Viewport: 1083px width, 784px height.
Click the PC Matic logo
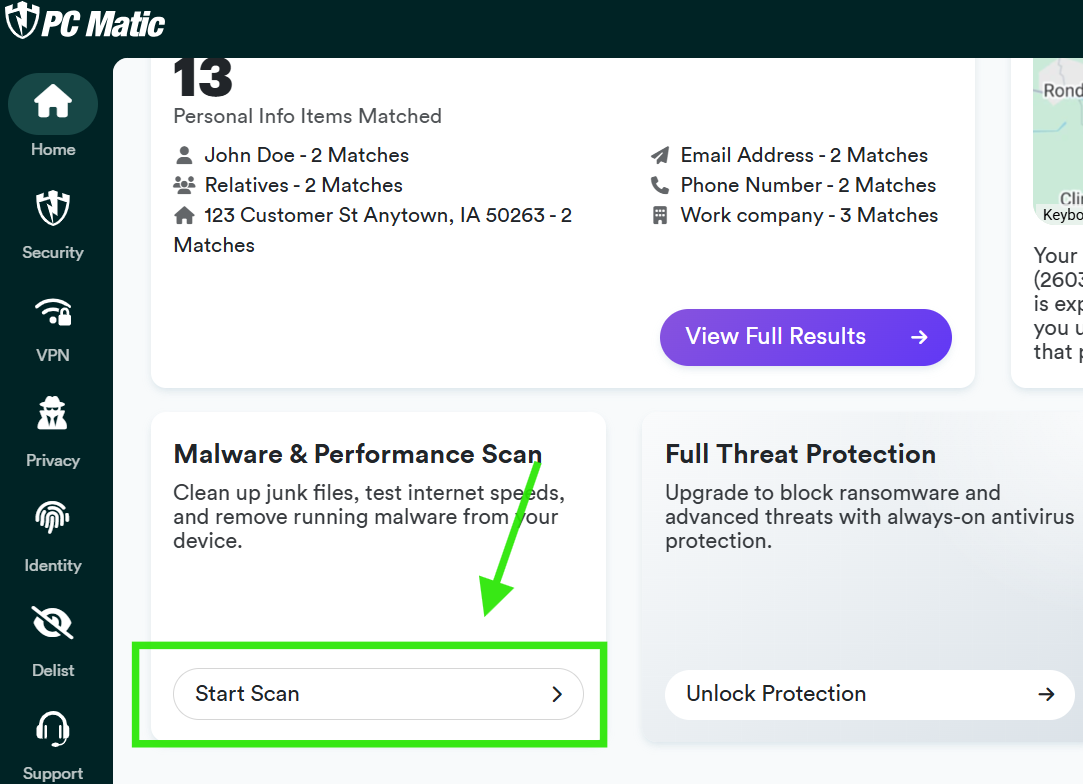click(x=84, y=22)
